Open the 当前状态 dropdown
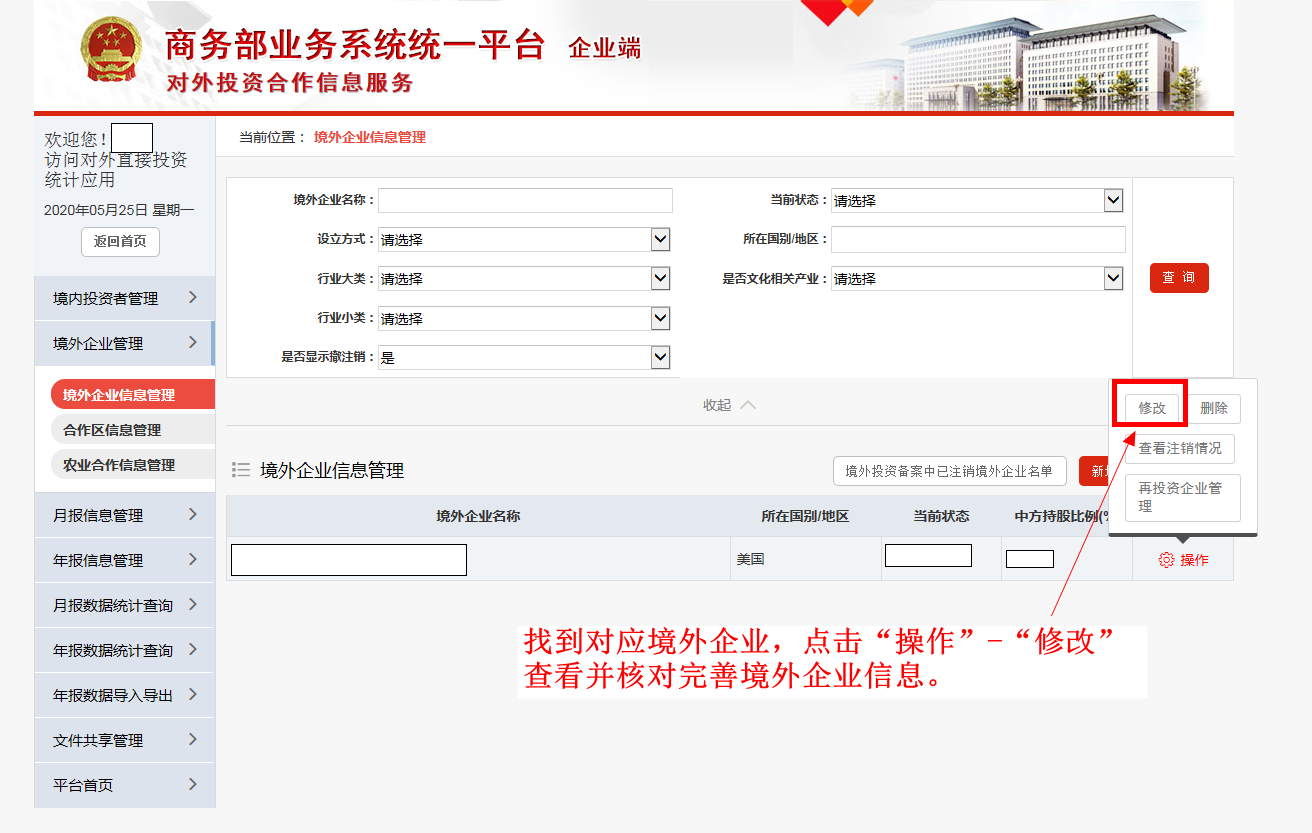 pyautogui.click(x=977, y=201)
